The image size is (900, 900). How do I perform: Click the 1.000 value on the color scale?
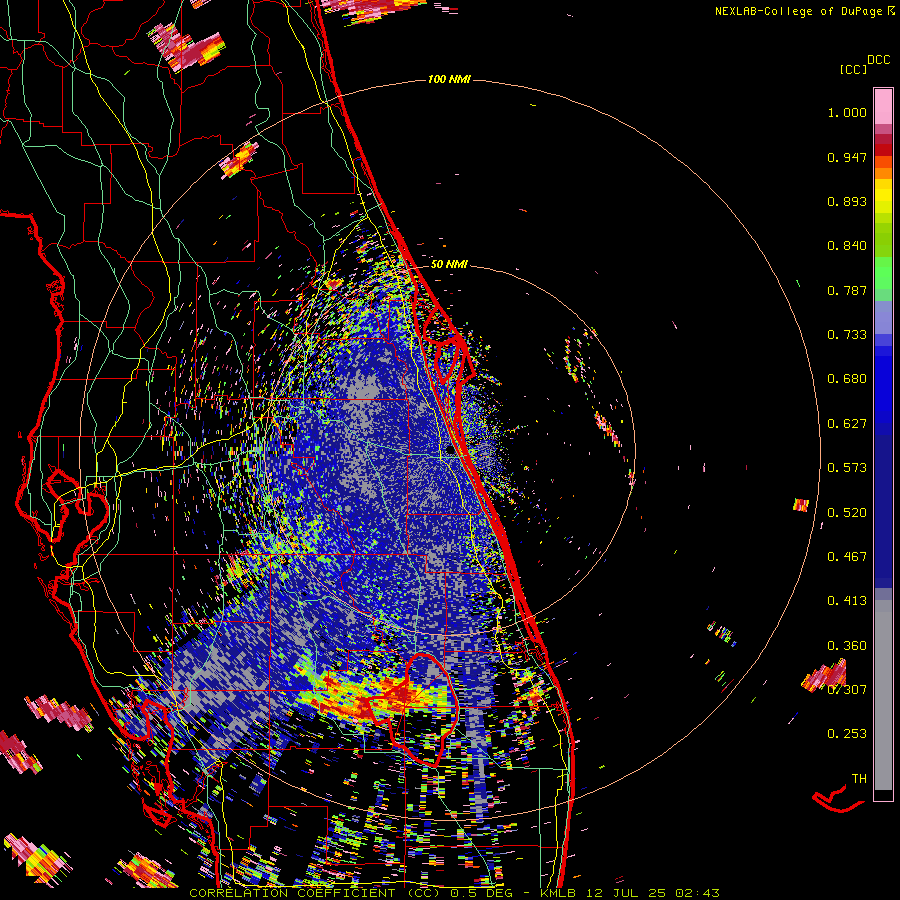click(x=847, y=112)
